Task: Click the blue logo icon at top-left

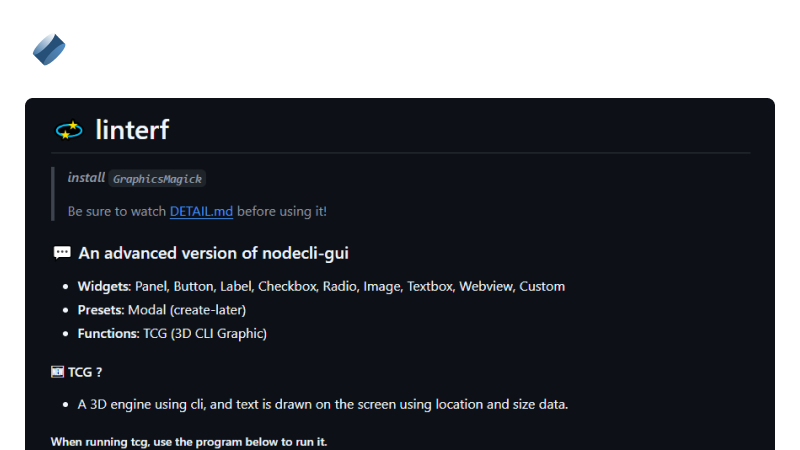Action: [x=49, y=48]
